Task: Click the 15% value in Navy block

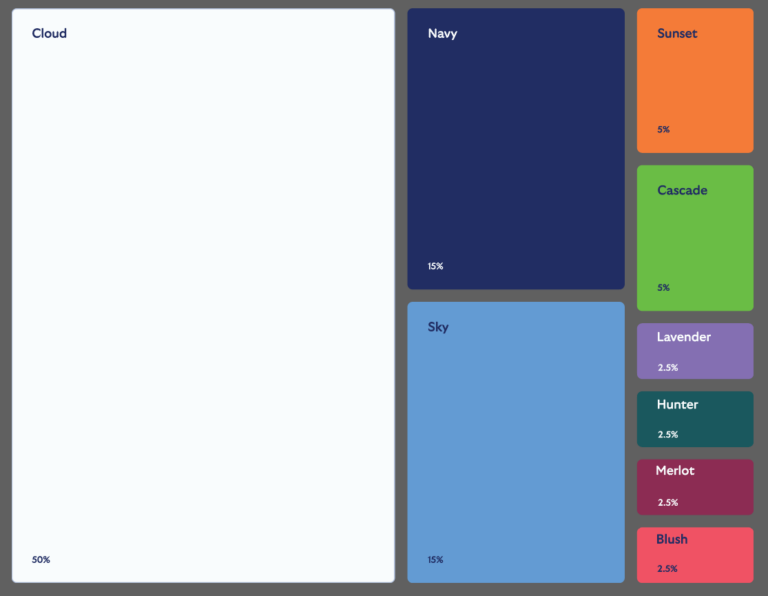Action: (435, 266)
